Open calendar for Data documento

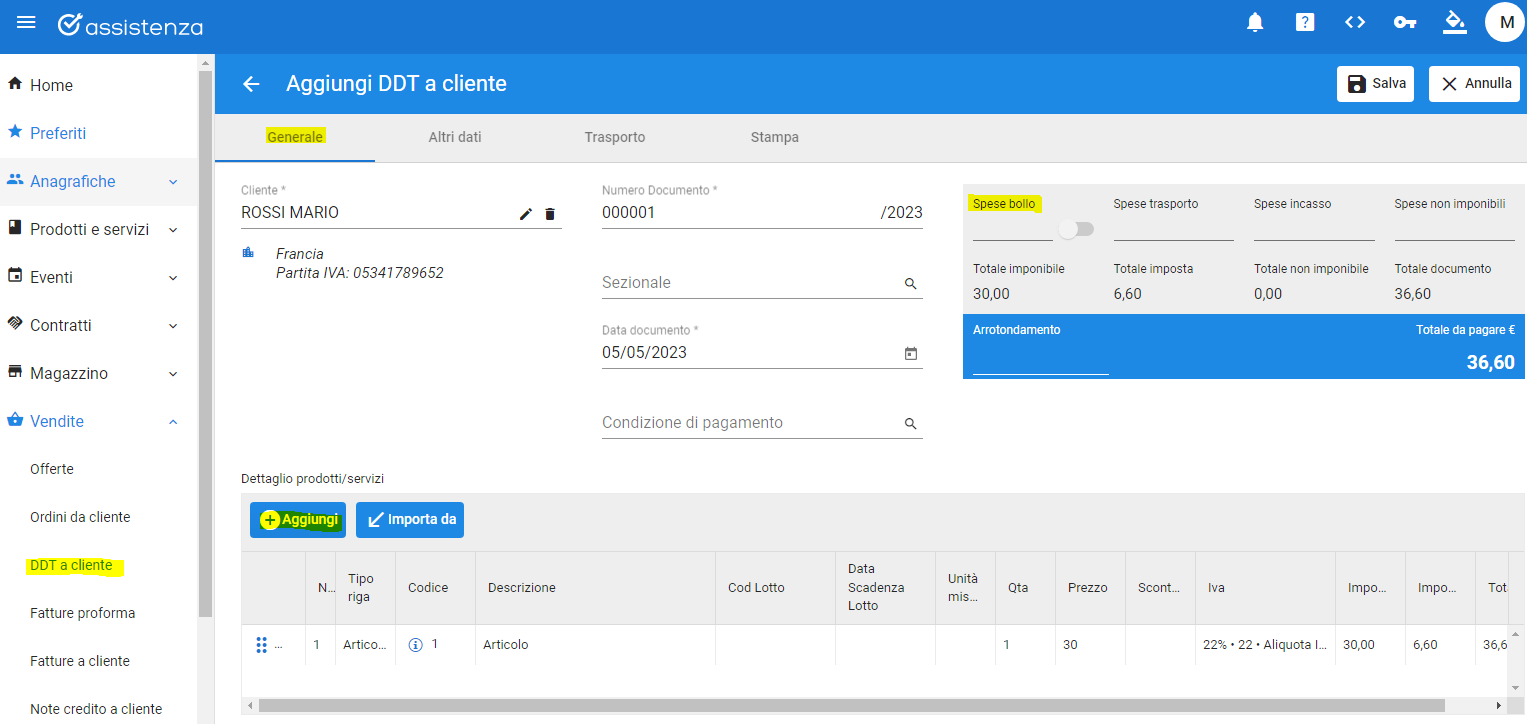pyautogui.click(x=911, y=353)
